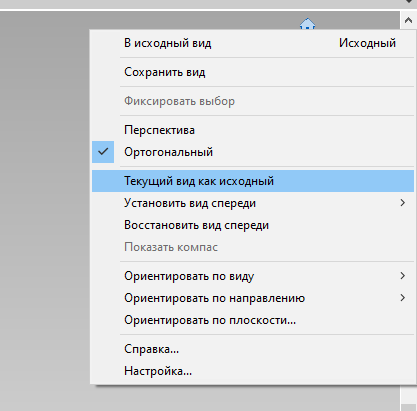Expand arrow next to 'Установить вид спереди'
Screen dimensions: 417x411
tap(403, 203)
